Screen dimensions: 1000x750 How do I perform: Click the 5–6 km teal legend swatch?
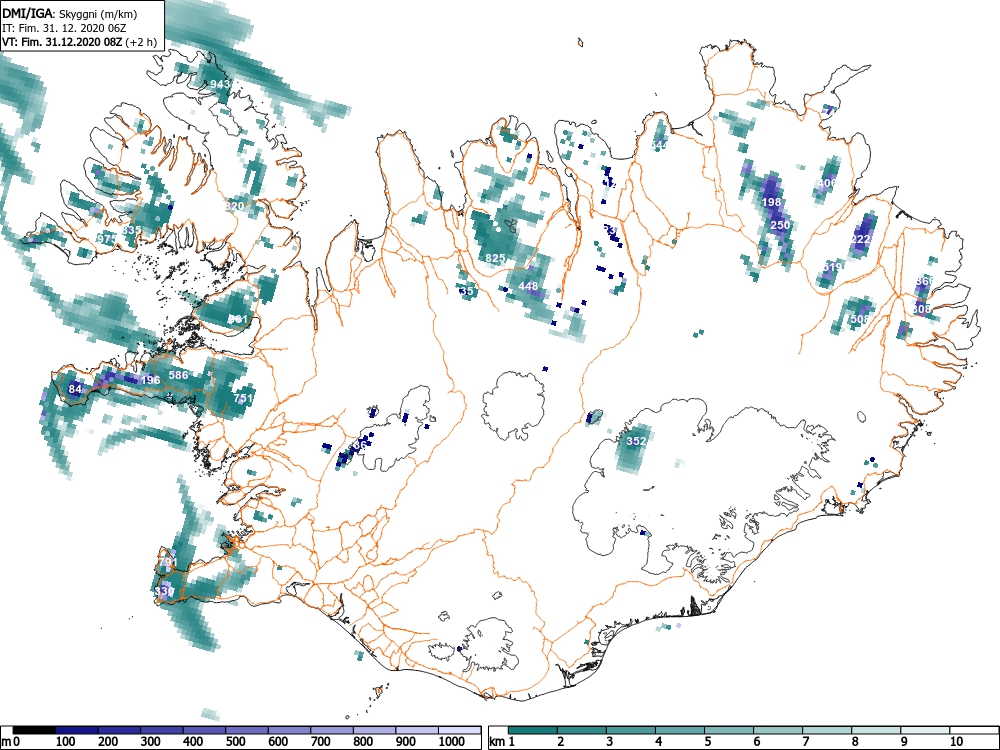point(729,730)
